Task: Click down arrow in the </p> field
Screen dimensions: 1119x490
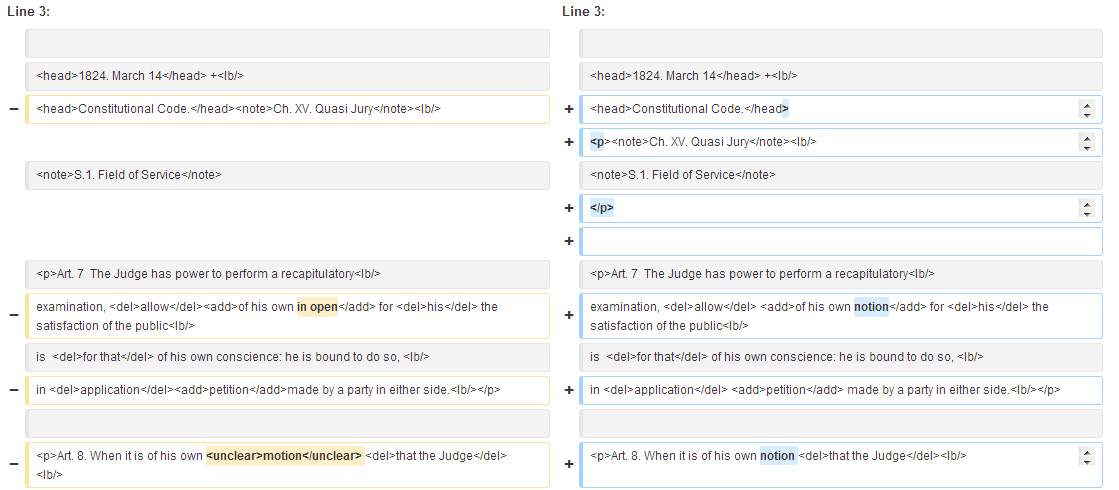Action: pyautogui.click(x=1087, y=213)
